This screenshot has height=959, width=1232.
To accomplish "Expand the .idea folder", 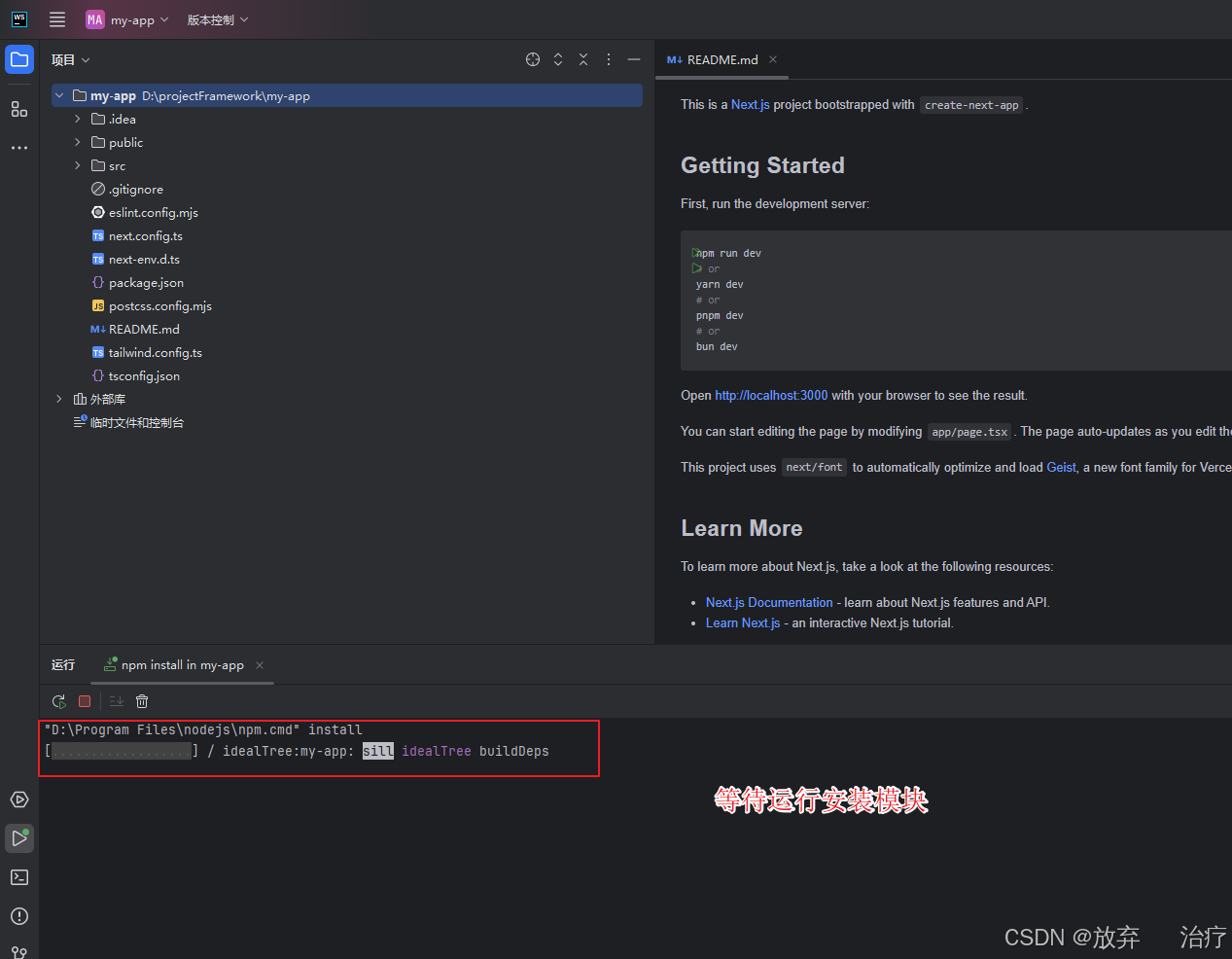I will (78, 119).
